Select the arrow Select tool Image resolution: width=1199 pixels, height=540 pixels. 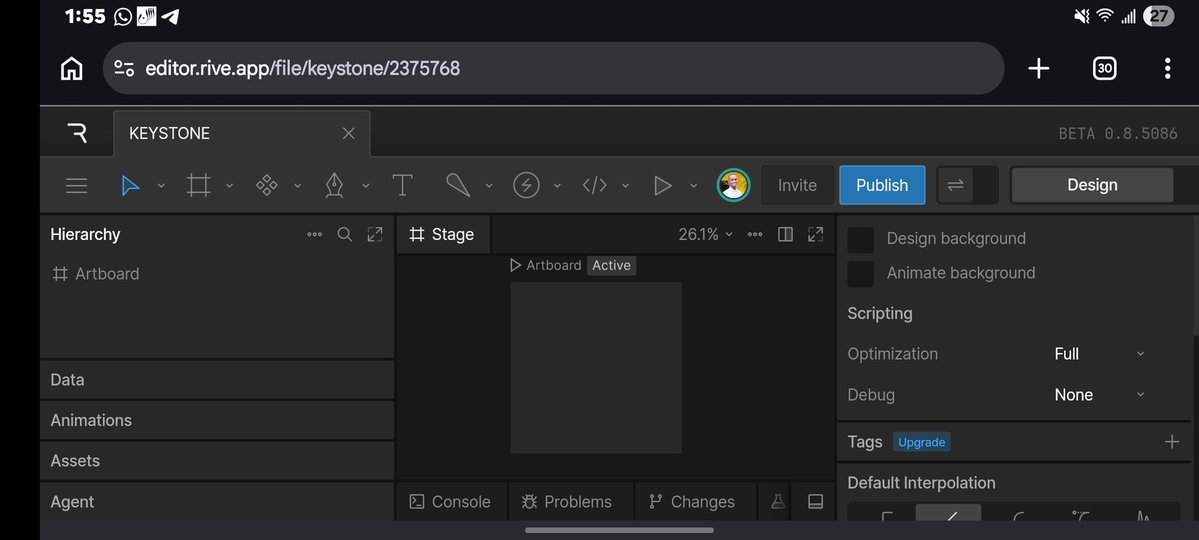click(131, 185)
